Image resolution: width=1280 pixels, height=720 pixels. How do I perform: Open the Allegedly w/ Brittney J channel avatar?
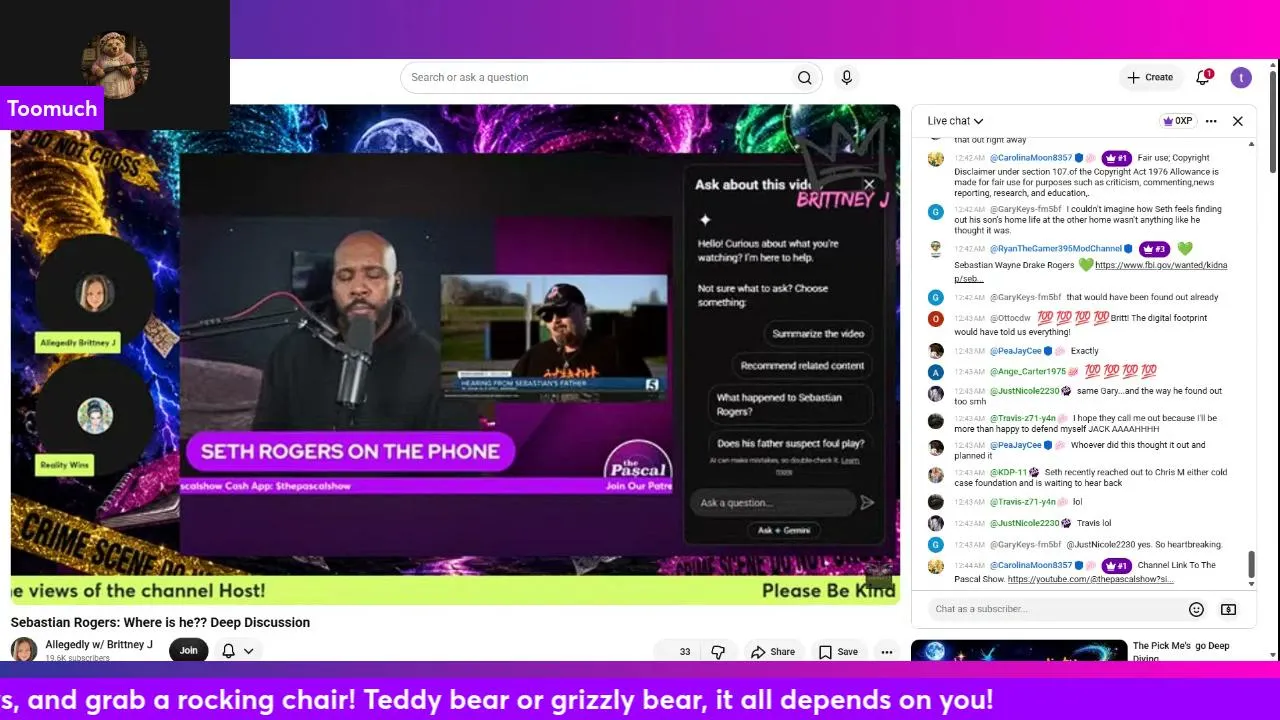click(x=24, y=650)
